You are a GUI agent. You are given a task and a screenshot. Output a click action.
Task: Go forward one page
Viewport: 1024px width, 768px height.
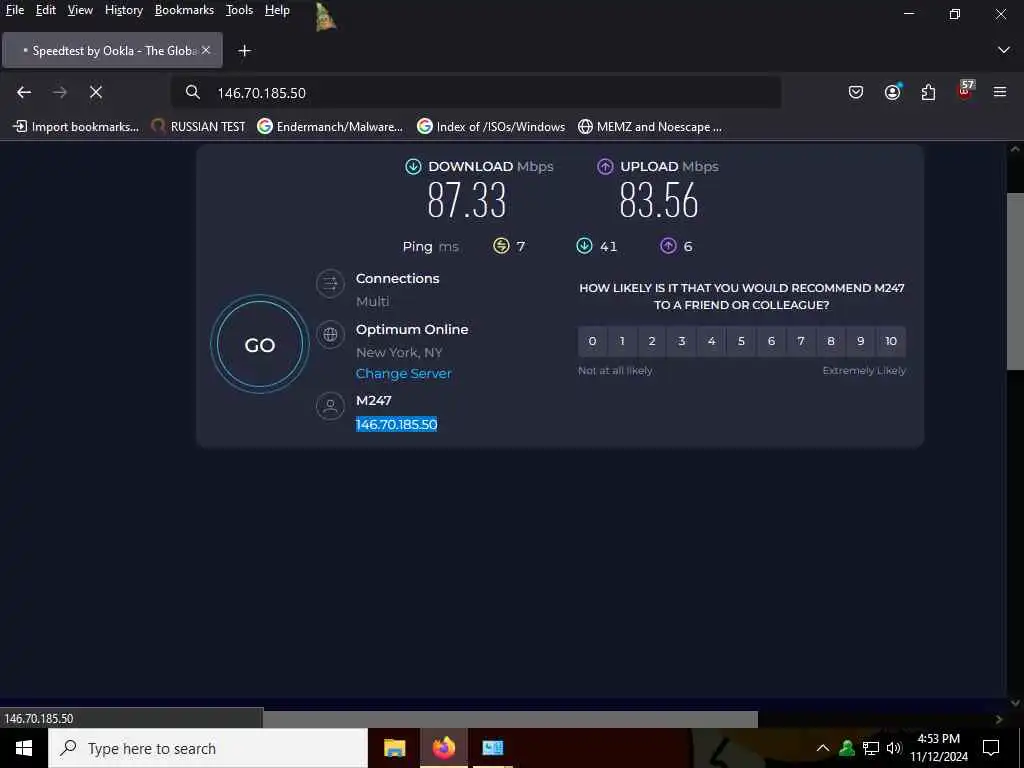[x=60, y=92]
